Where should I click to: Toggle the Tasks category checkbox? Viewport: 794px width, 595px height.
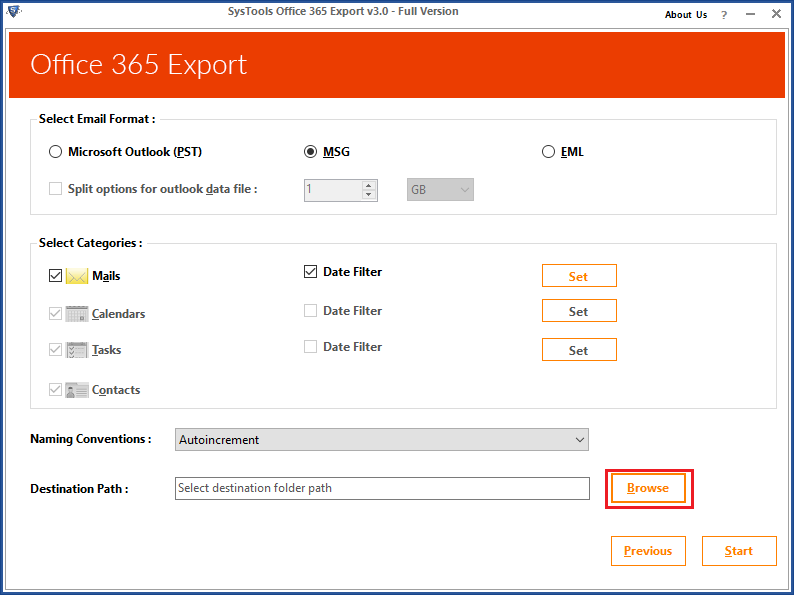coord(55,350)
